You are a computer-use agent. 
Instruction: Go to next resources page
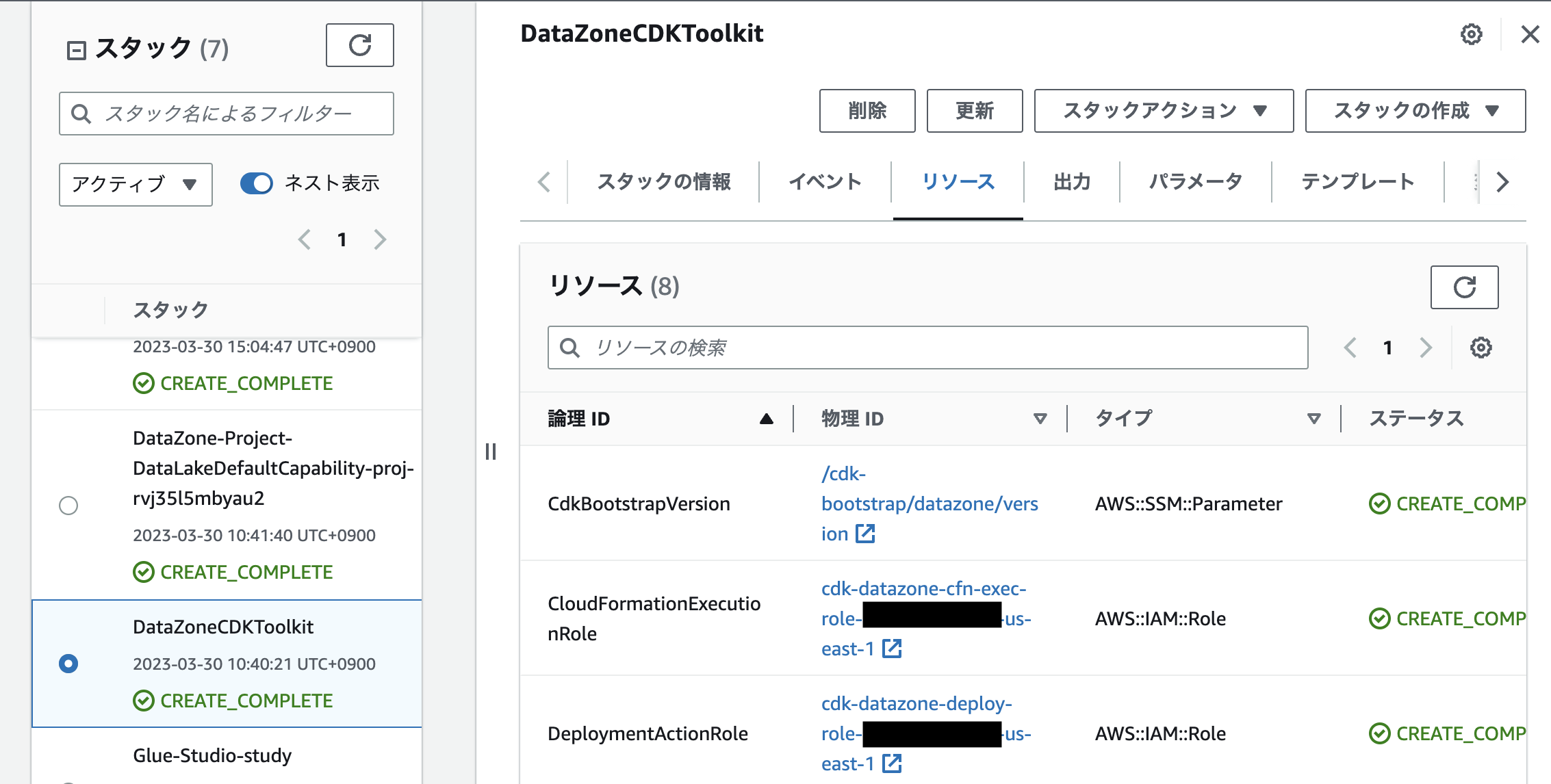(x=1426, y=348)
